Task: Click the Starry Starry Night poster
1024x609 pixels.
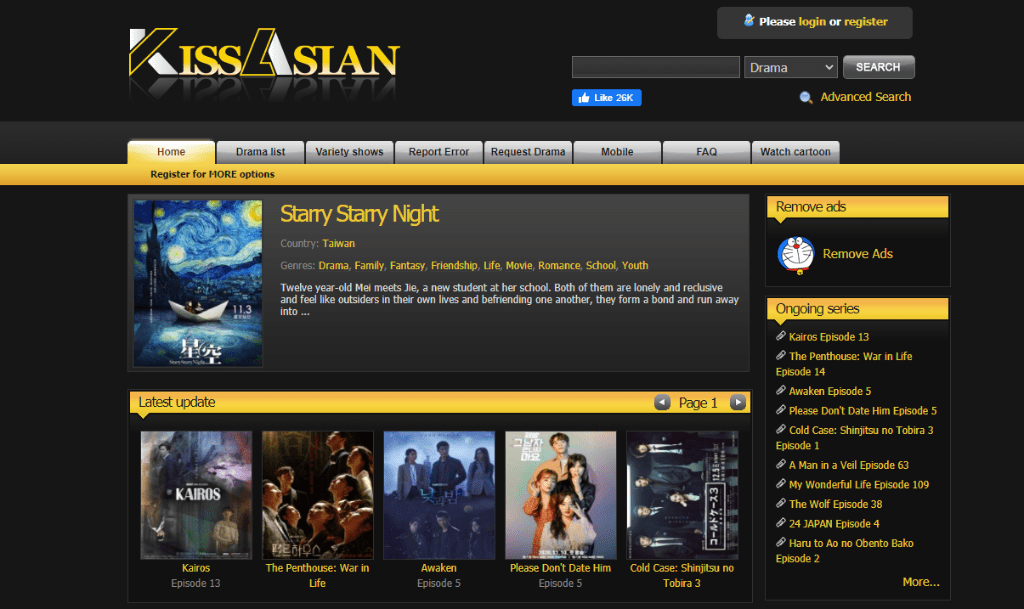Action: click(198, 283)
